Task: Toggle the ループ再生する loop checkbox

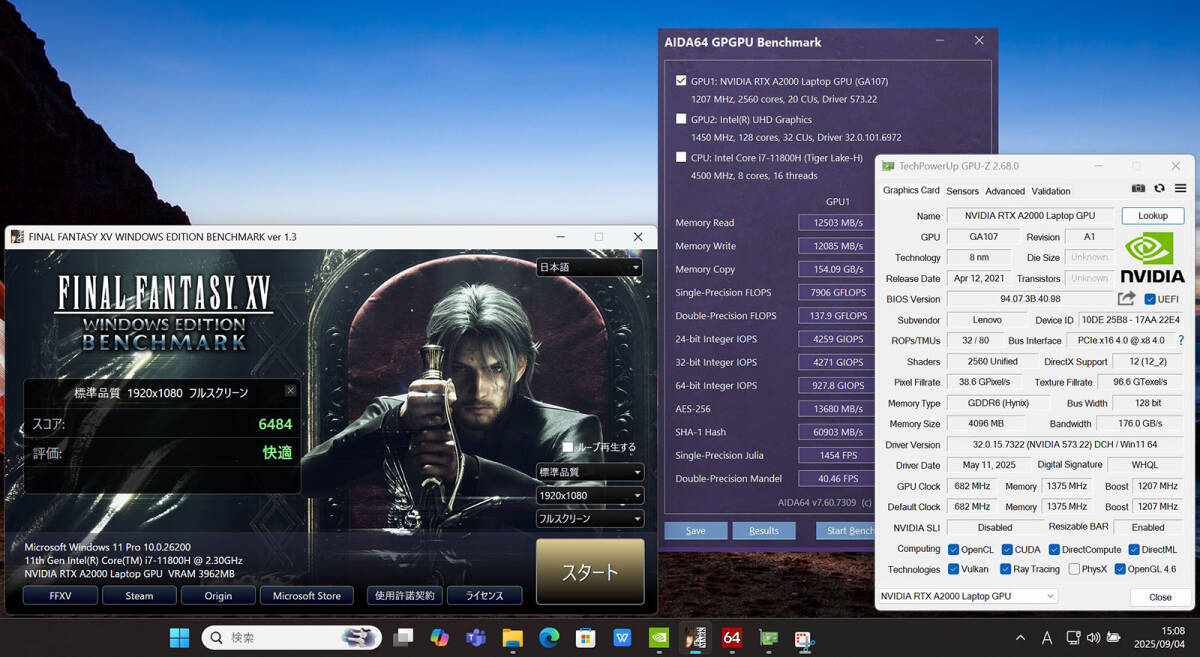Action: click(x=568, y=447)
